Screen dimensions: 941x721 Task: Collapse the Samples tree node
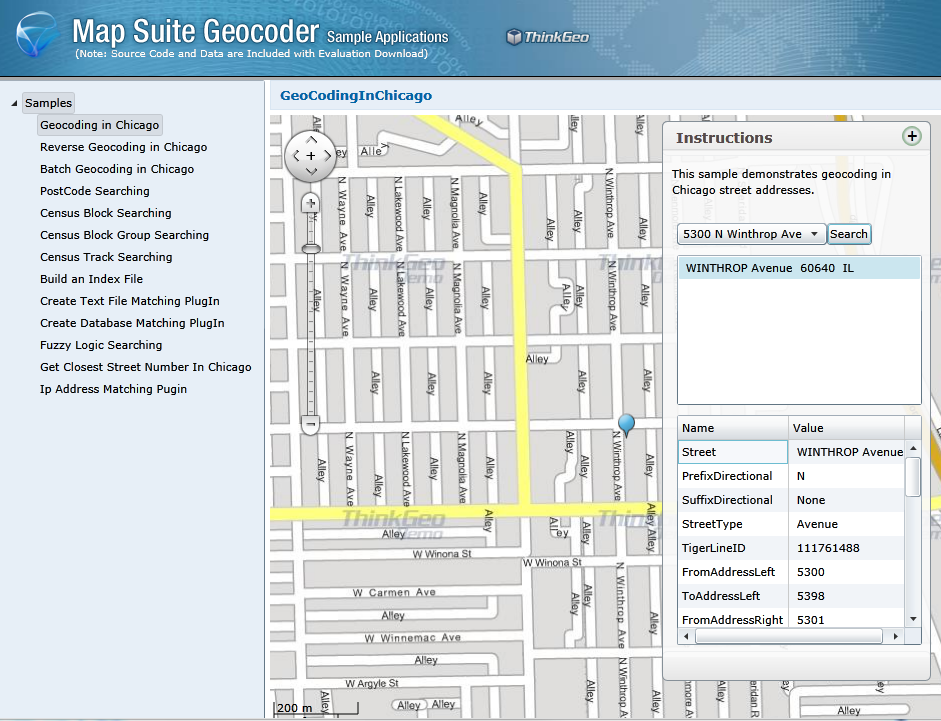tap(14, 103)
